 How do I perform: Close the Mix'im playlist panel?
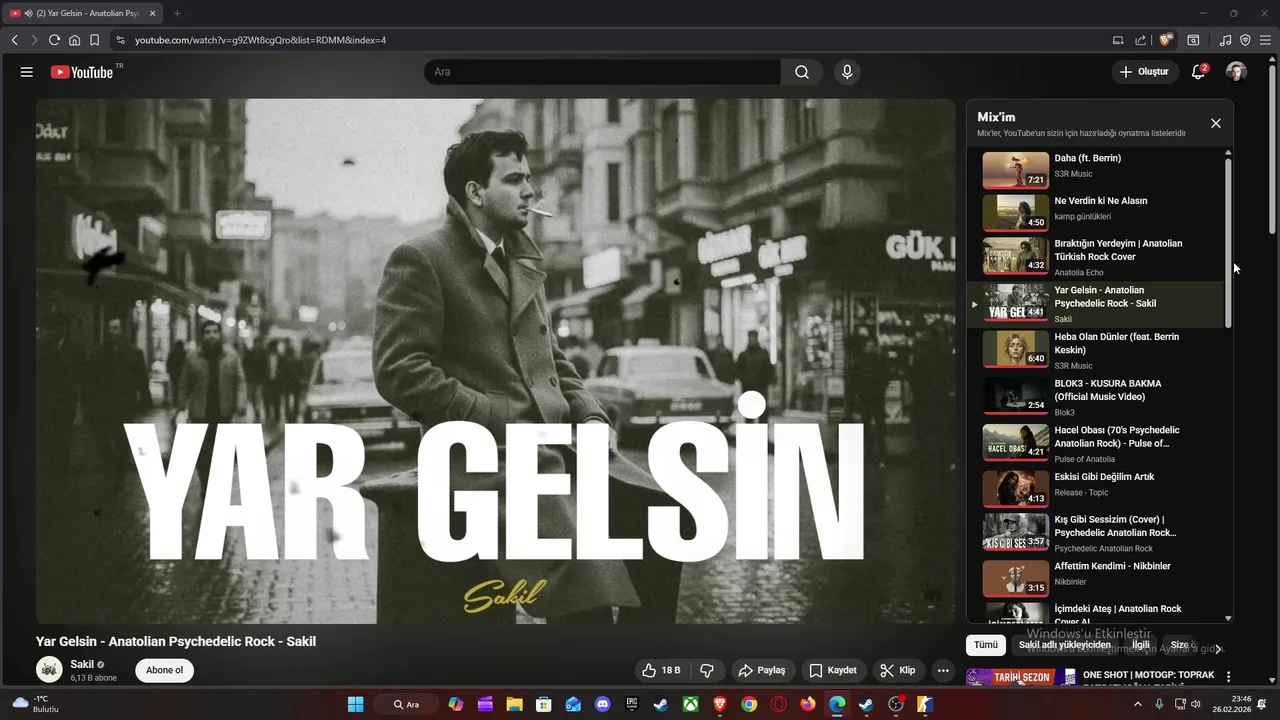1216,123
